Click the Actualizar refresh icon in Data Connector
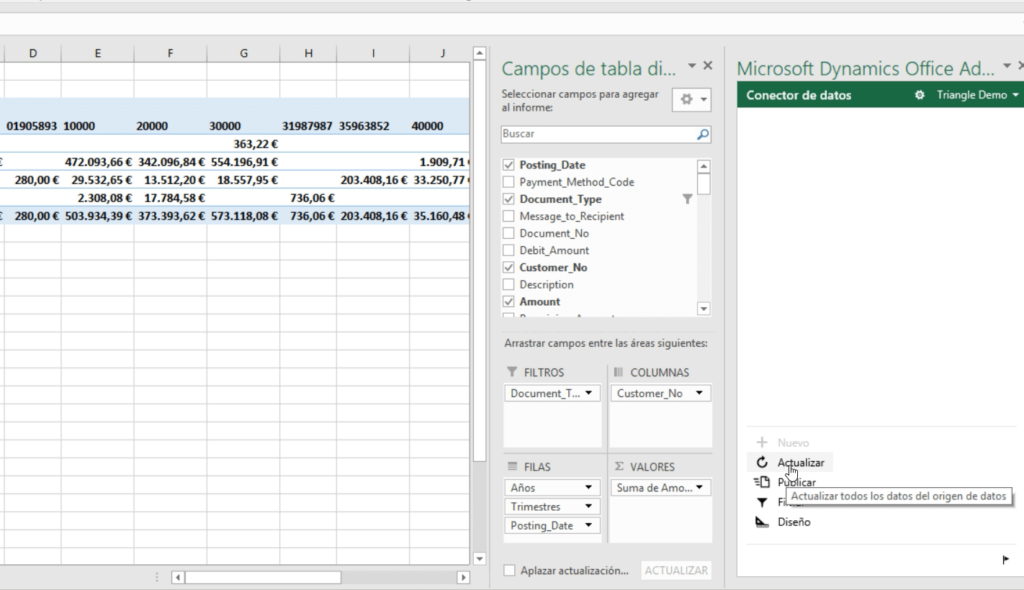 point(762,462)
